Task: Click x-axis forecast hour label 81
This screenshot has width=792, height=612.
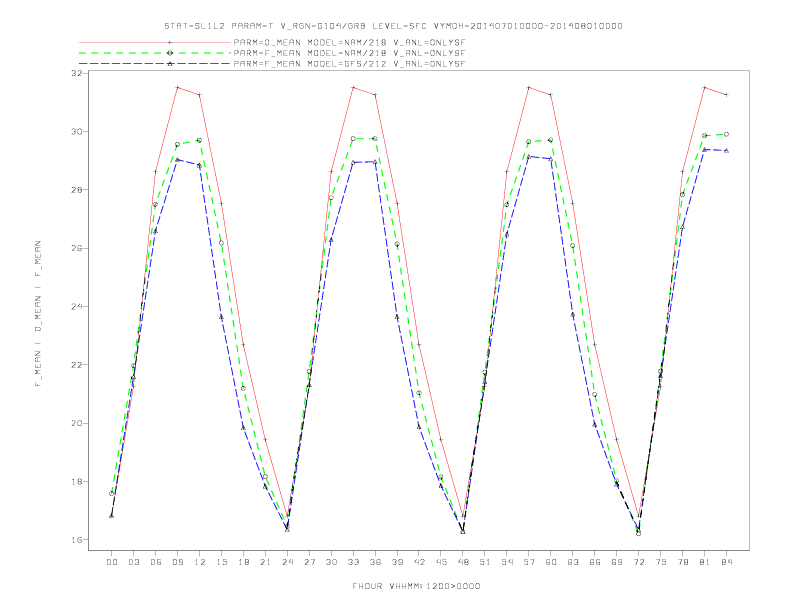Action: (705, 562)
